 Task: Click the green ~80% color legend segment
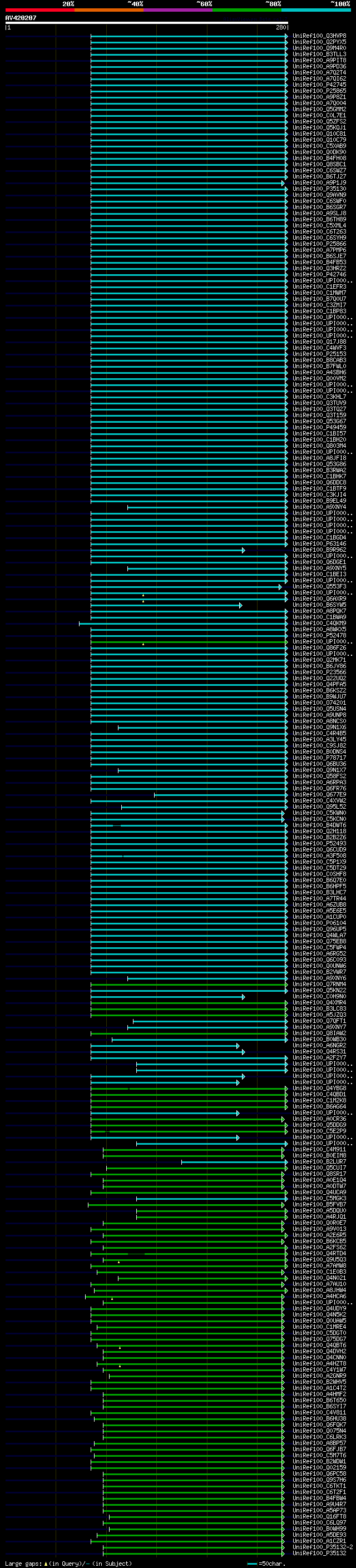tap(247, 10)
